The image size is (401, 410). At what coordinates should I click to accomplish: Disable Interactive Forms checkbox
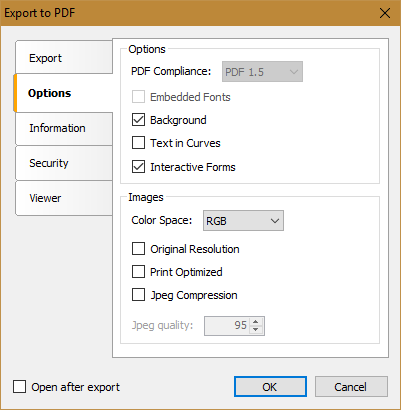tap(138, 167)
